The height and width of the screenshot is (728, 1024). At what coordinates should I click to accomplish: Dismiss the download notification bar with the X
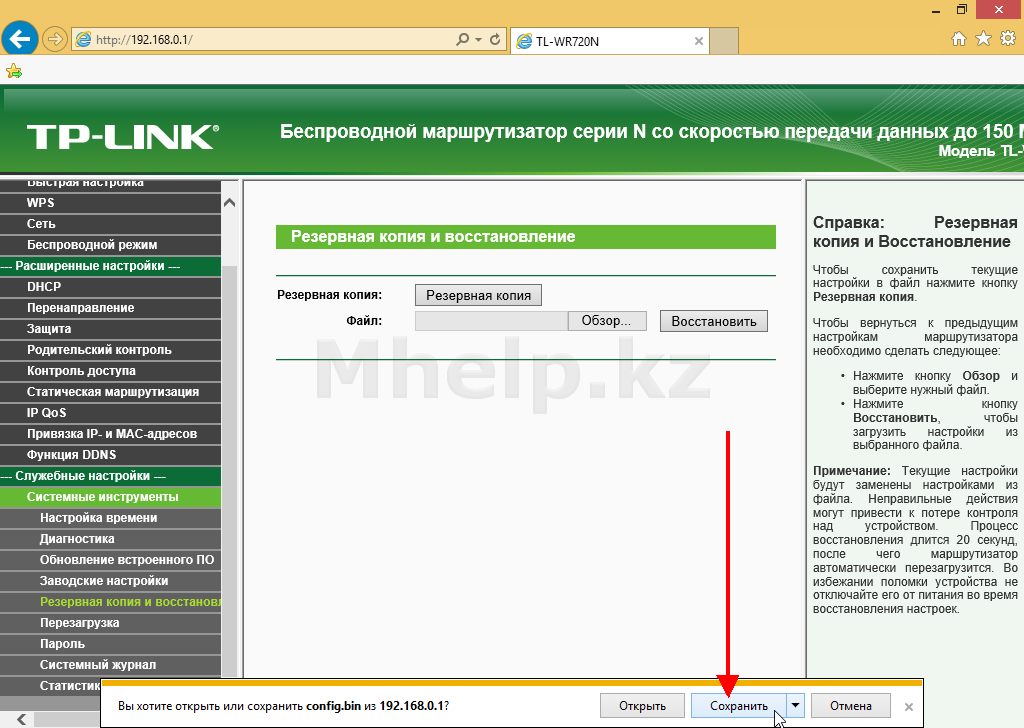[908, 706]
